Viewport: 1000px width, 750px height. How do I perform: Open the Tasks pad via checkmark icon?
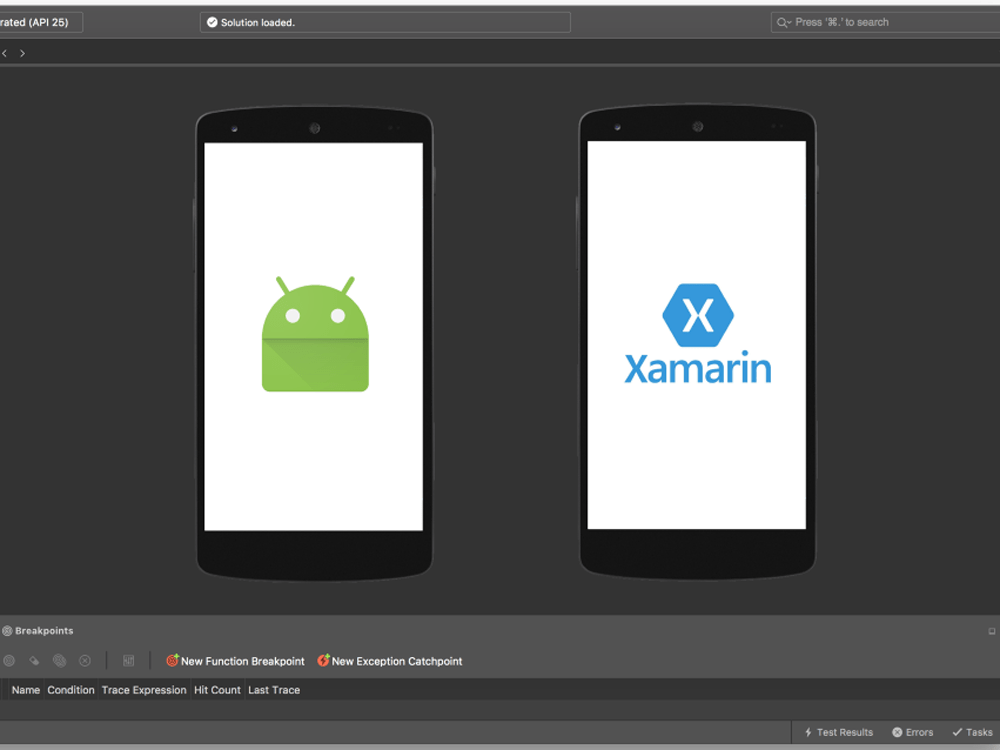(960, 732)
